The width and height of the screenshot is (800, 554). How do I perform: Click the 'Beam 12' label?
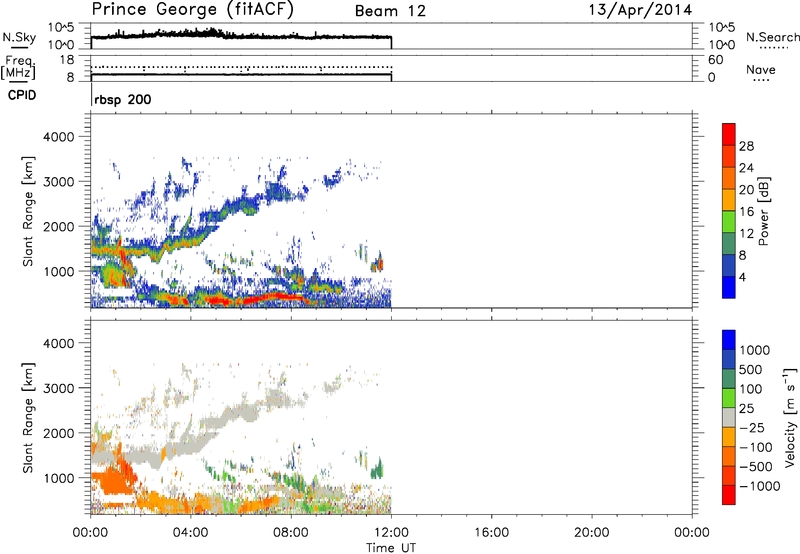pos(390,11)
